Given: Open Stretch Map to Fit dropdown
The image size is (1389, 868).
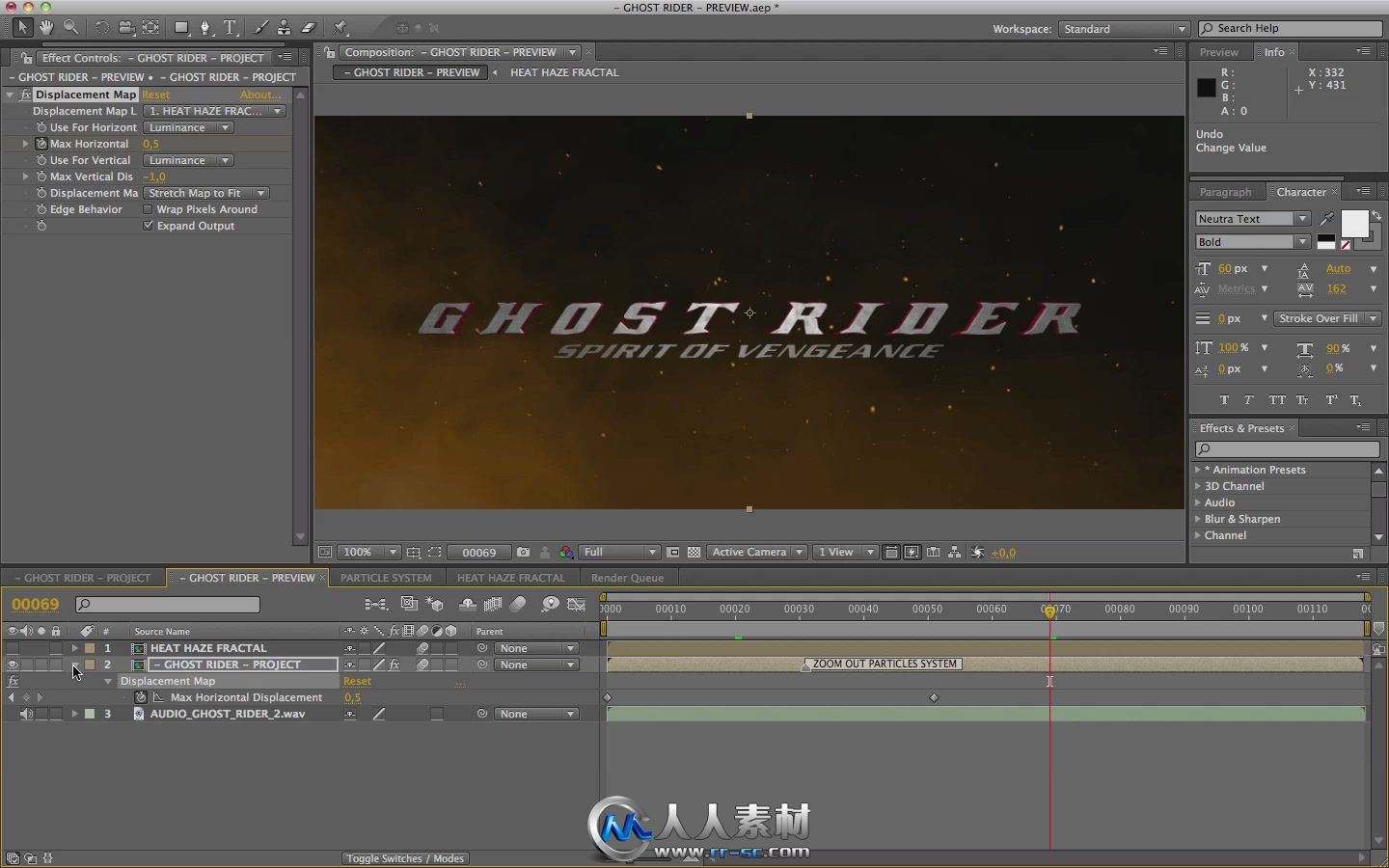Looking at the screenshot, I should click(206, 193).
